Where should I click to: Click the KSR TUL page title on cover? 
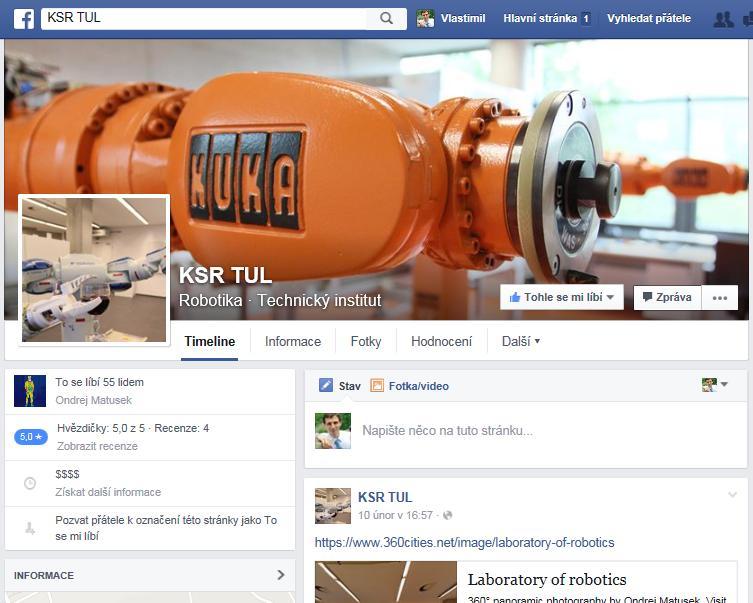[226, 276]
